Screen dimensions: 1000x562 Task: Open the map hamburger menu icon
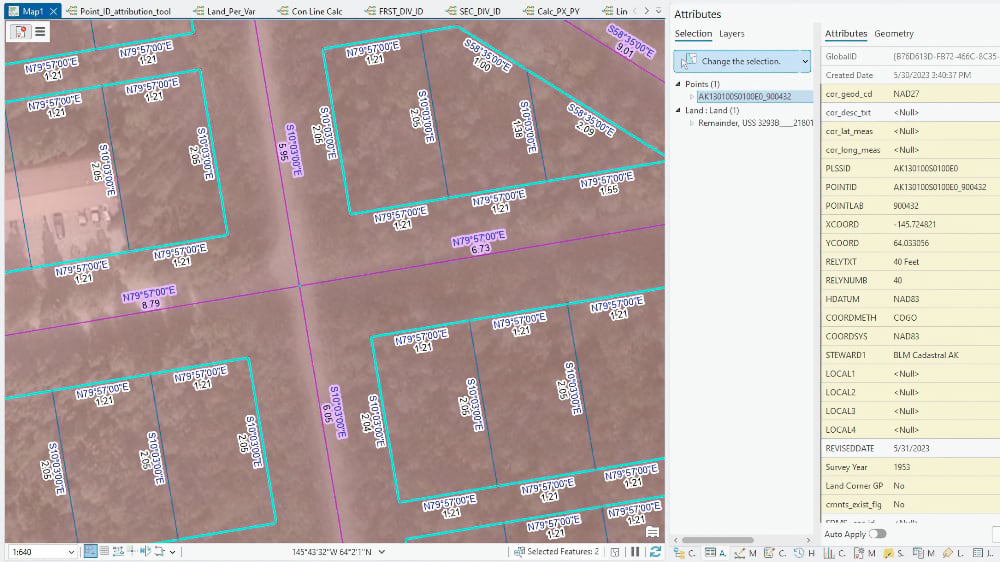click(40, 31)
